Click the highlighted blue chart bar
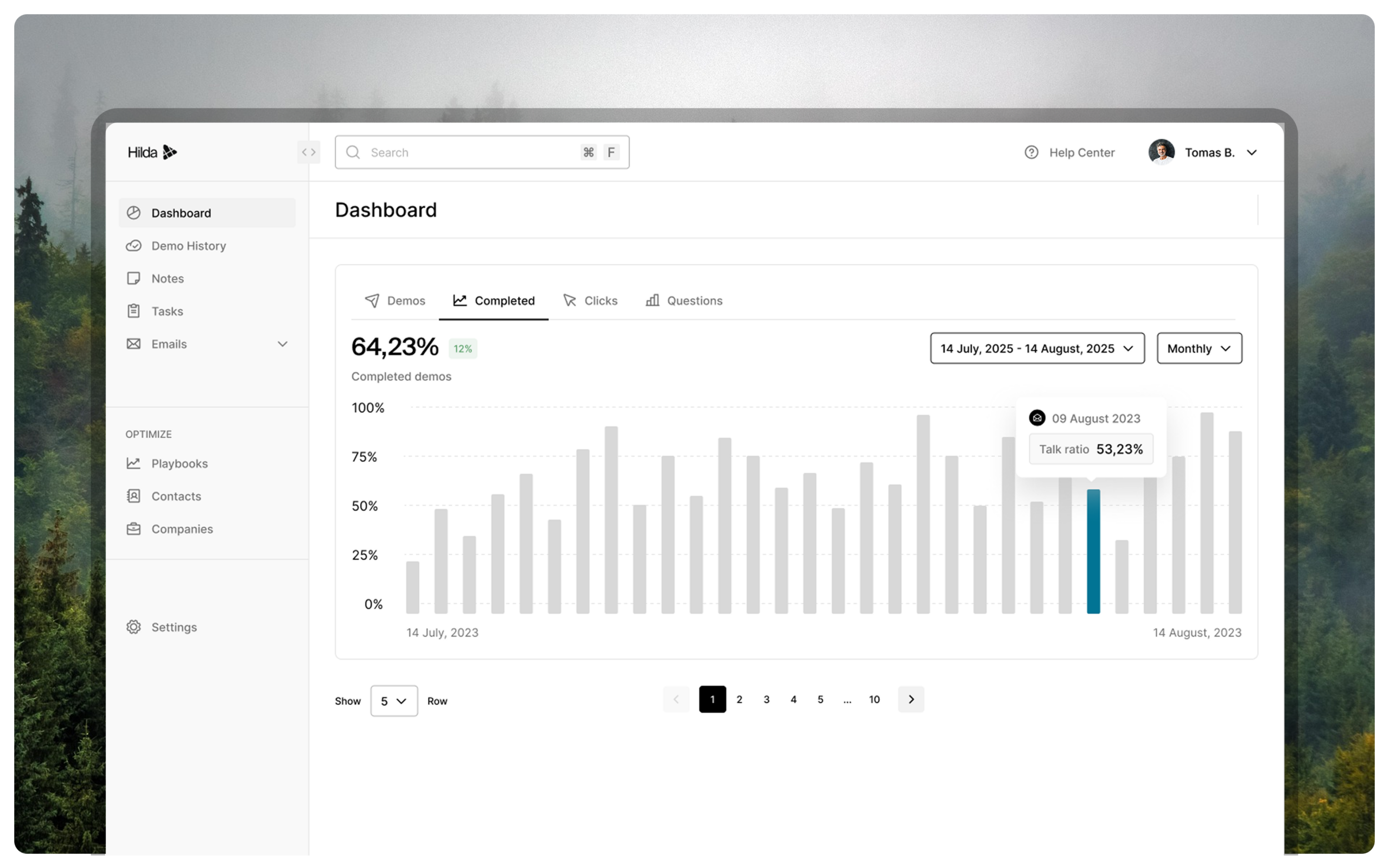Image resolution: width=1389 pixels, height=868 pixels. click(1093, 551)
